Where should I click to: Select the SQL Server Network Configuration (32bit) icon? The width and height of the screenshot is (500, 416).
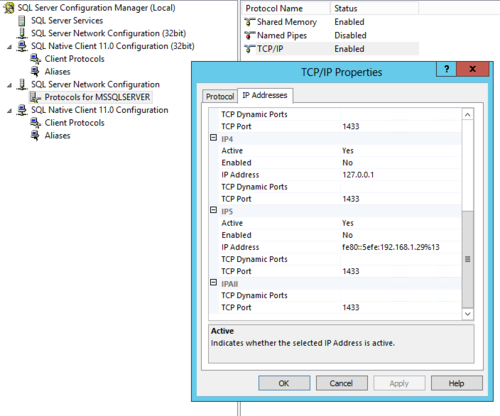[x=22, y=33]
